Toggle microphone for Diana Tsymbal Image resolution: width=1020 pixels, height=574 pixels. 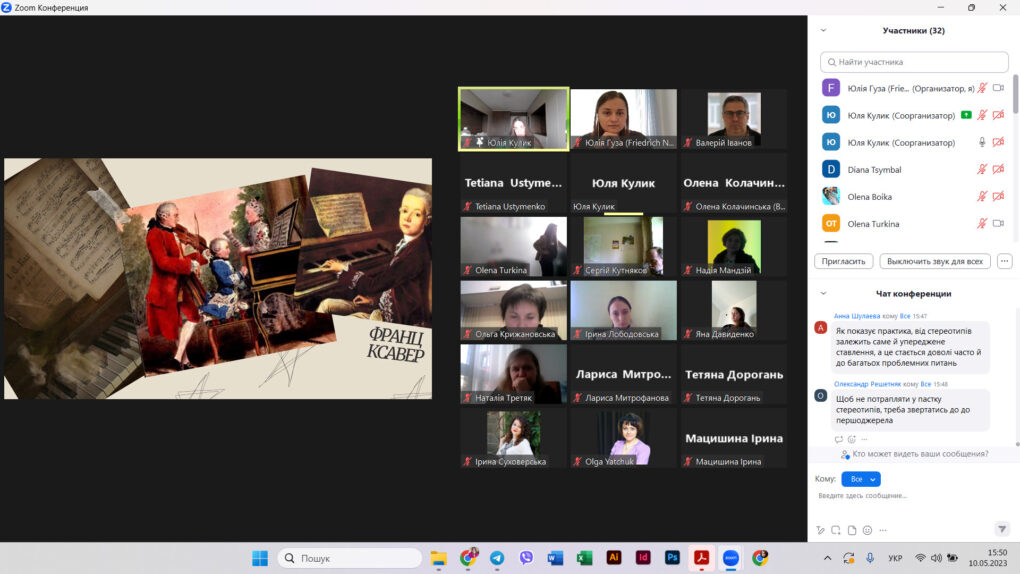click(982, 169)
